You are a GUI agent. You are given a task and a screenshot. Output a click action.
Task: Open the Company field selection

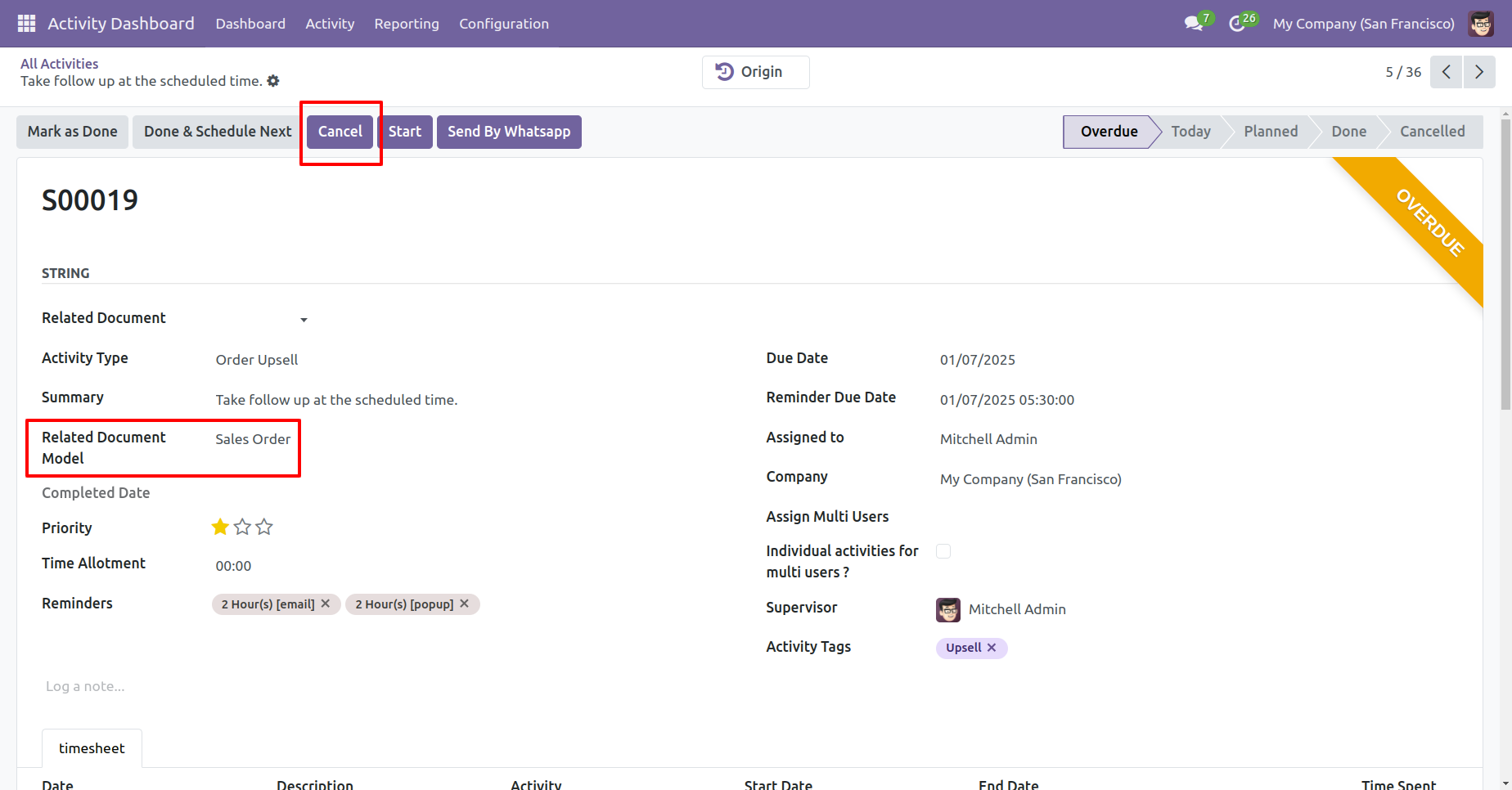click(1031, 479)
